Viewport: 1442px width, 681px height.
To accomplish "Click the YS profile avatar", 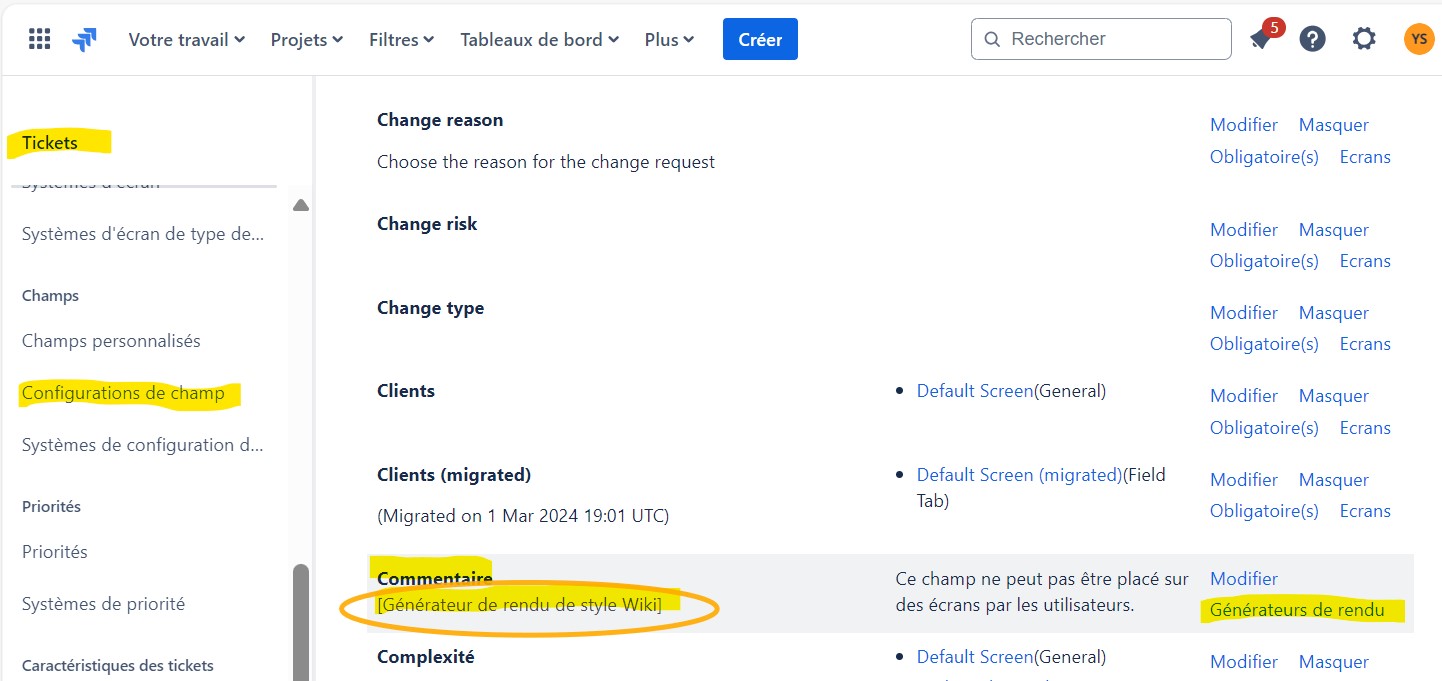I will pyautogui.click(x=1418, y=39).
